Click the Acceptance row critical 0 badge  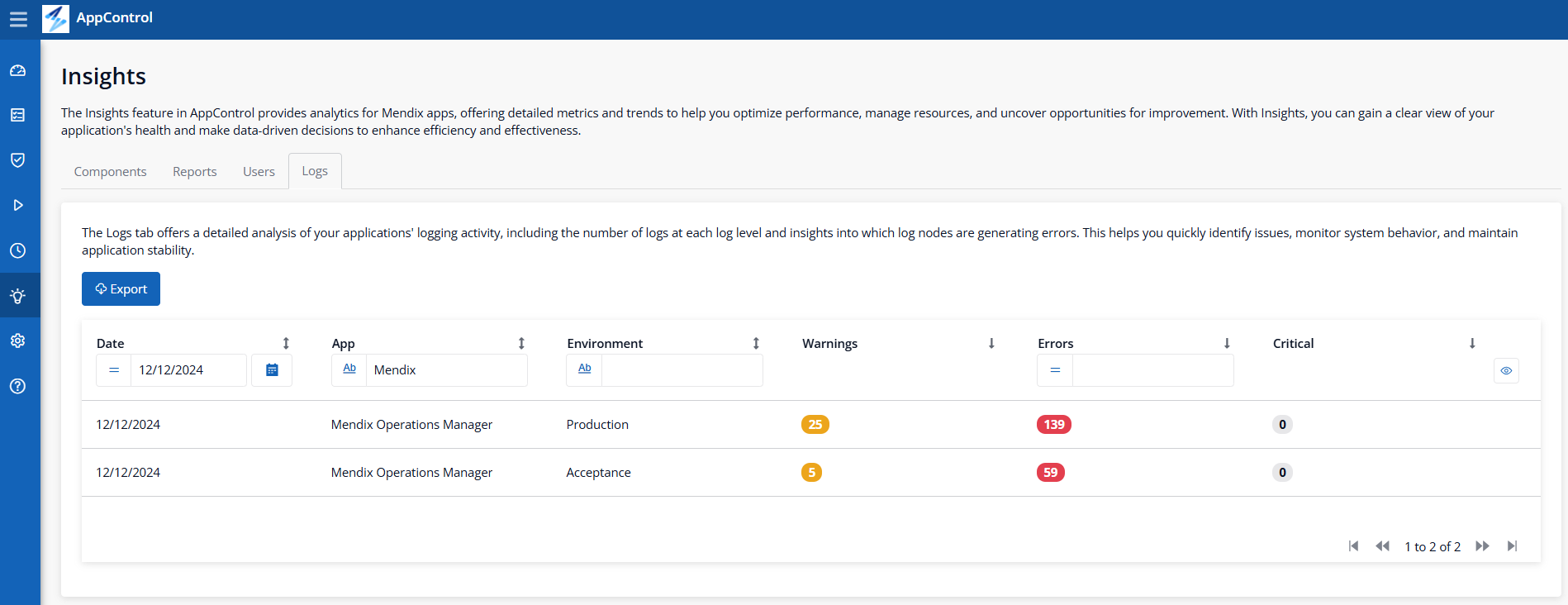point(1282,473)
